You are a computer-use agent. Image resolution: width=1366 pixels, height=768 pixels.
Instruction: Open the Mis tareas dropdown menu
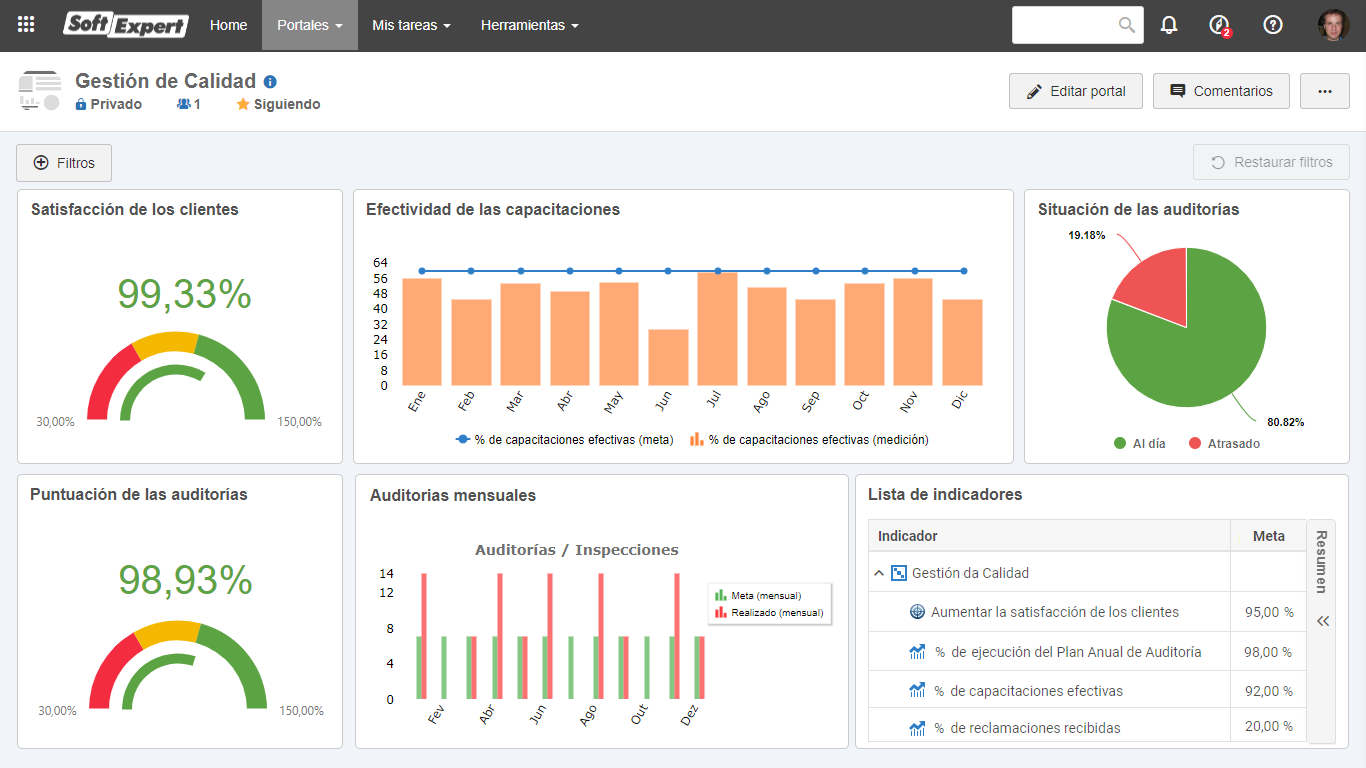tap(411, 25)
